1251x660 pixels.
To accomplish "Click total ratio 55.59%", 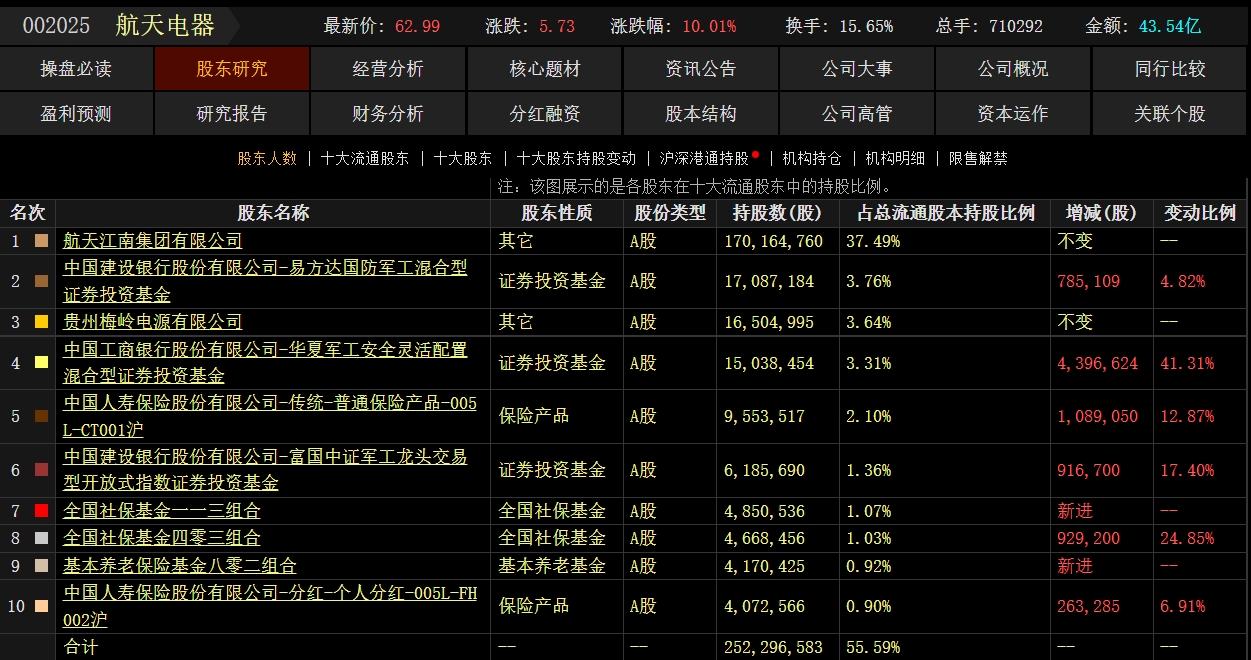I will (x=873, y=647).
